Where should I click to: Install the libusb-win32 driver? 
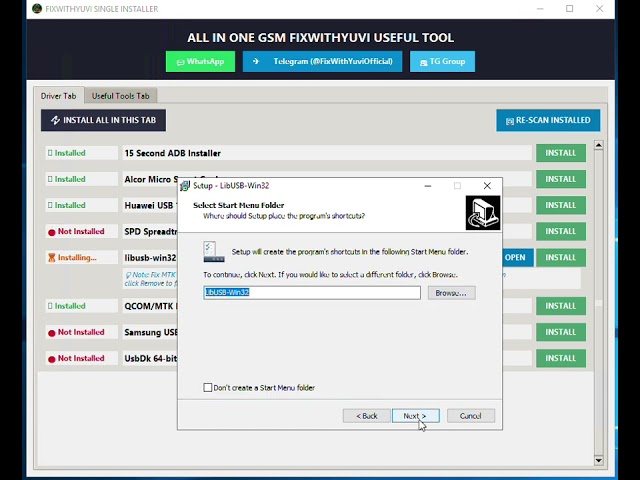pos(561,258)
